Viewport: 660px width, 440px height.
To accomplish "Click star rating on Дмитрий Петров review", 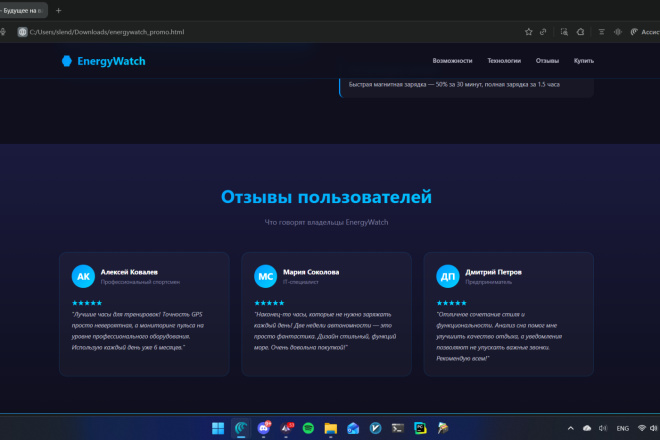I will click(451, 303).
